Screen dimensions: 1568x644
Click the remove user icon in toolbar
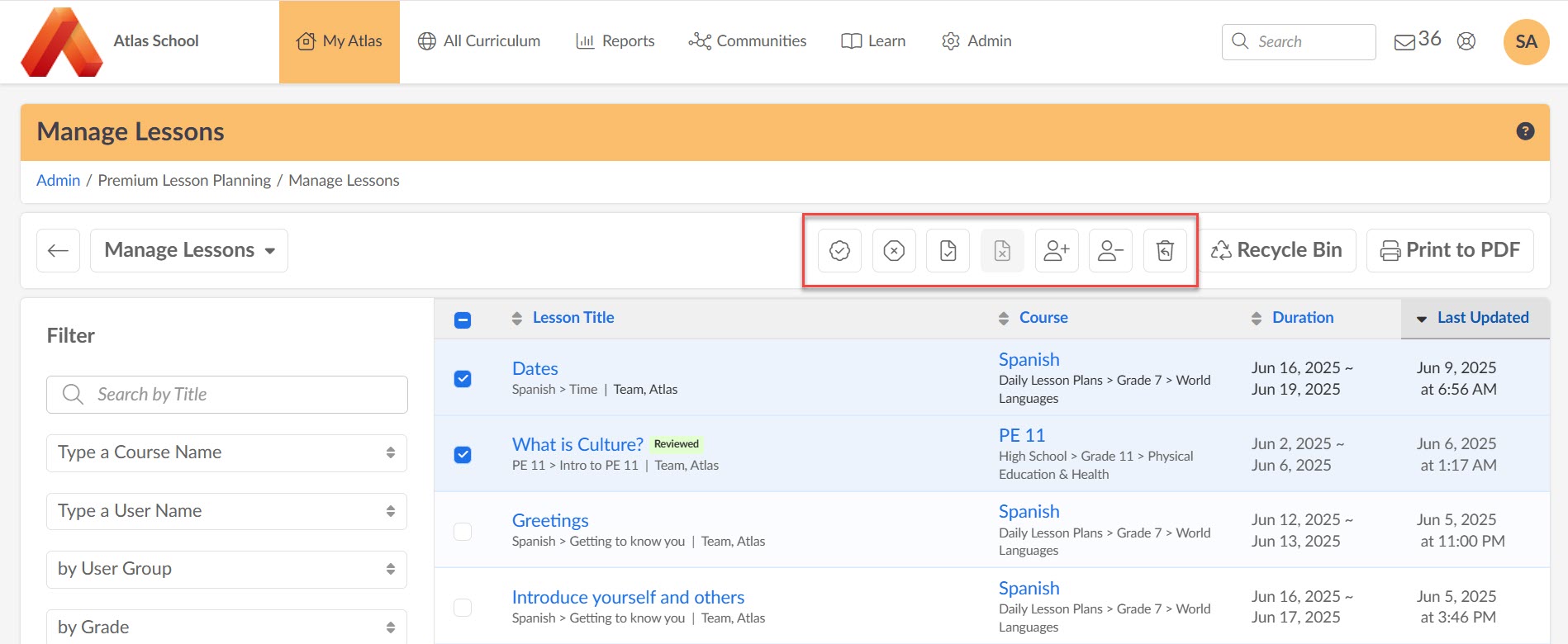[x=1110, y=250]
